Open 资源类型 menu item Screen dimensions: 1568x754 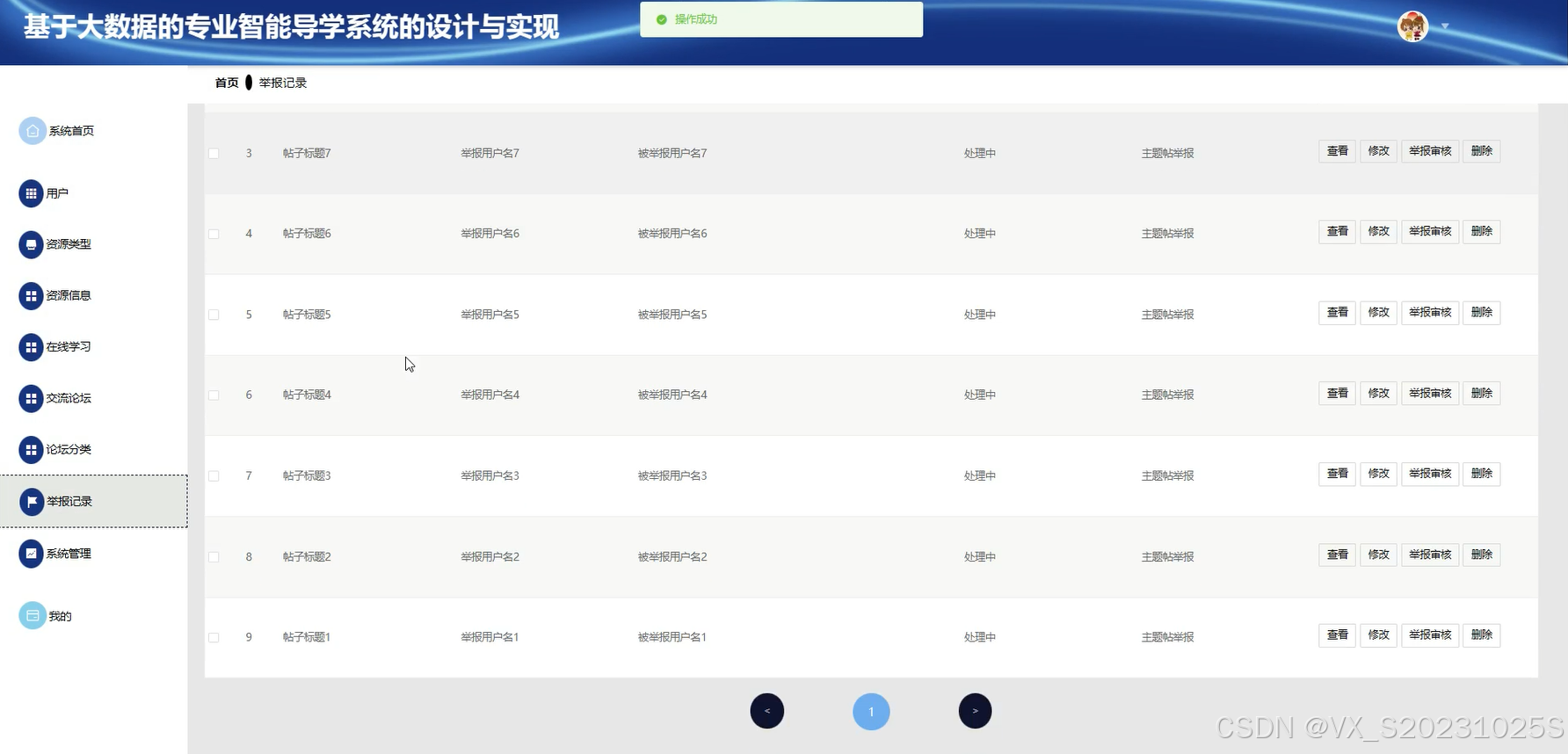coord(69,244)
